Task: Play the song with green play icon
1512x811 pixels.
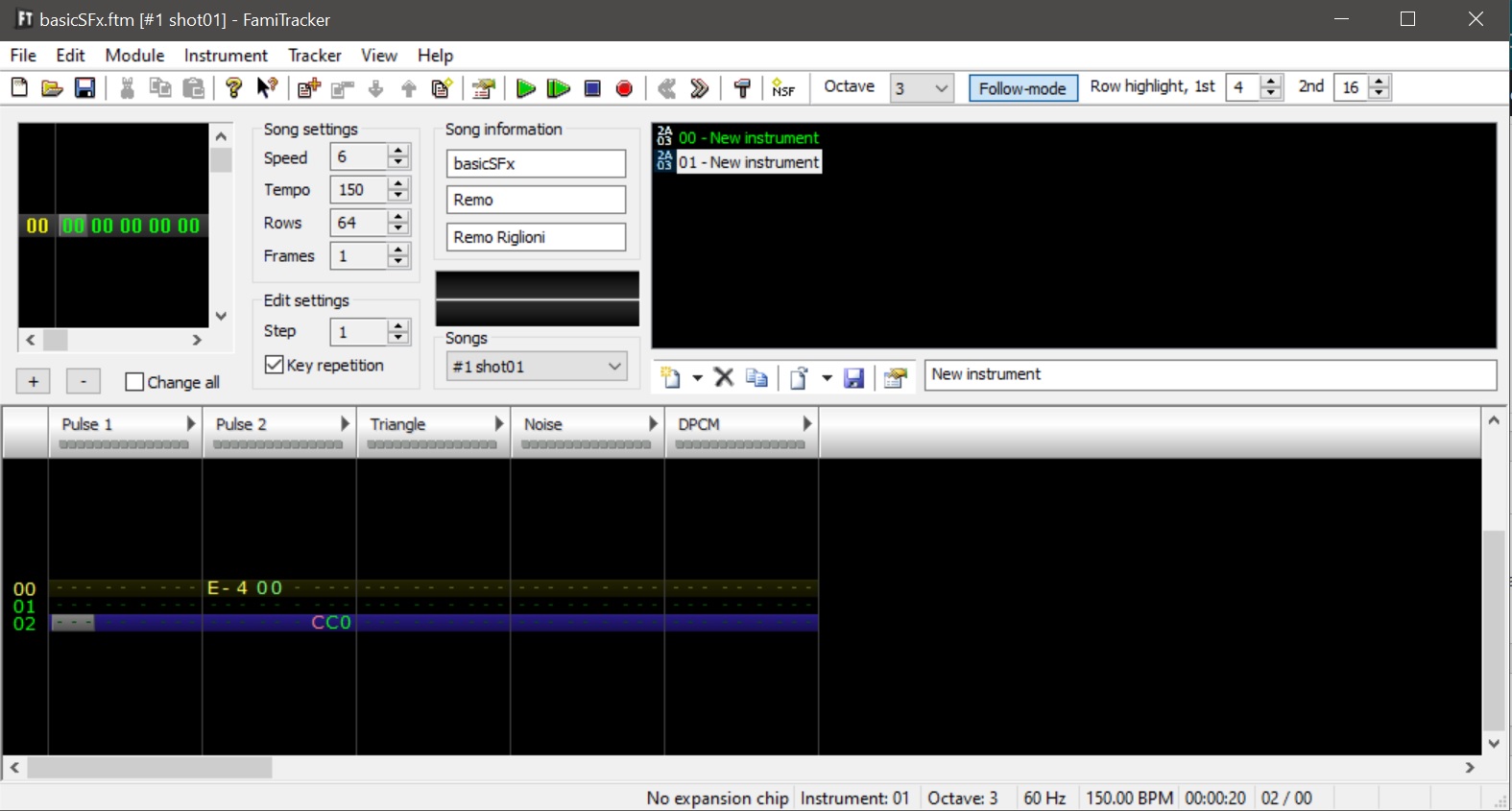Action: [525, 88]
